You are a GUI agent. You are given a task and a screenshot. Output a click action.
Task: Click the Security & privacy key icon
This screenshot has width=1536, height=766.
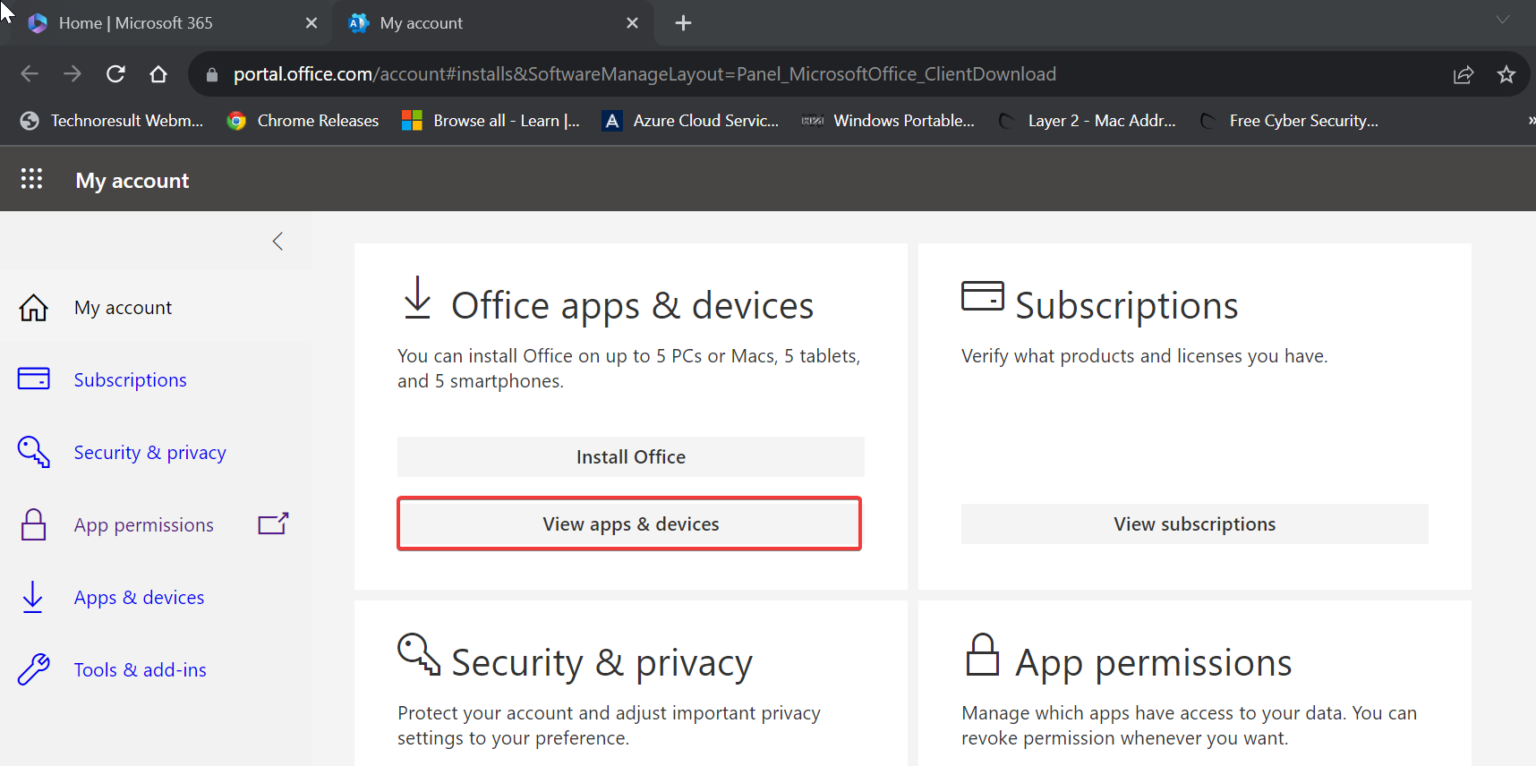[33, 452]
